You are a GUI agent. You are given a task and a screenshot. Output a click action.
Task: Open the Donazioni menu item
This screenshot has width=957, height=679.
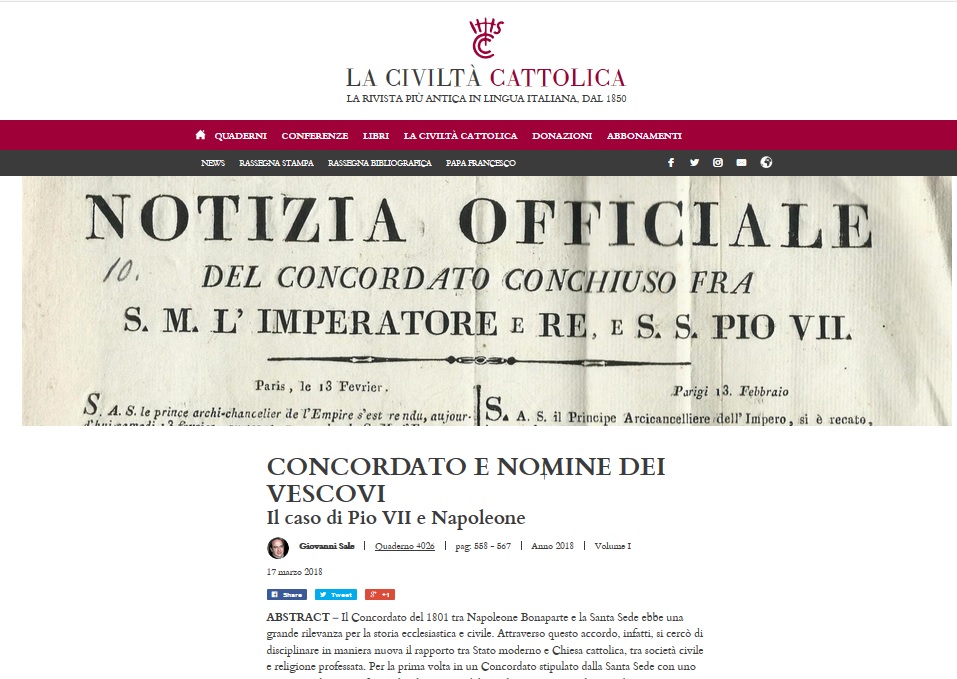[x=562, y=136]
